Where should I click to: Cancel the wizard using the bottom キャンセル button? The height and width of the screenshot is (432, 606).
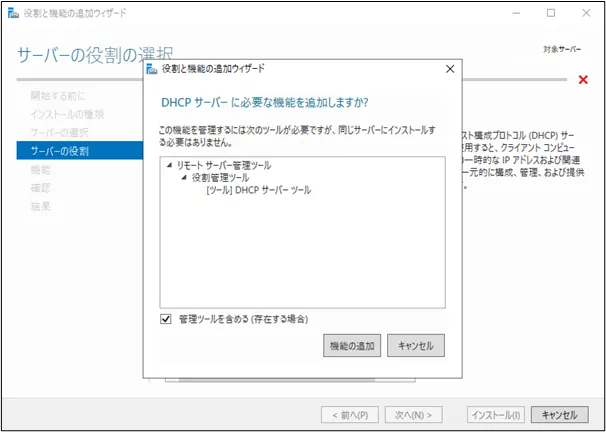coord(558,414)
